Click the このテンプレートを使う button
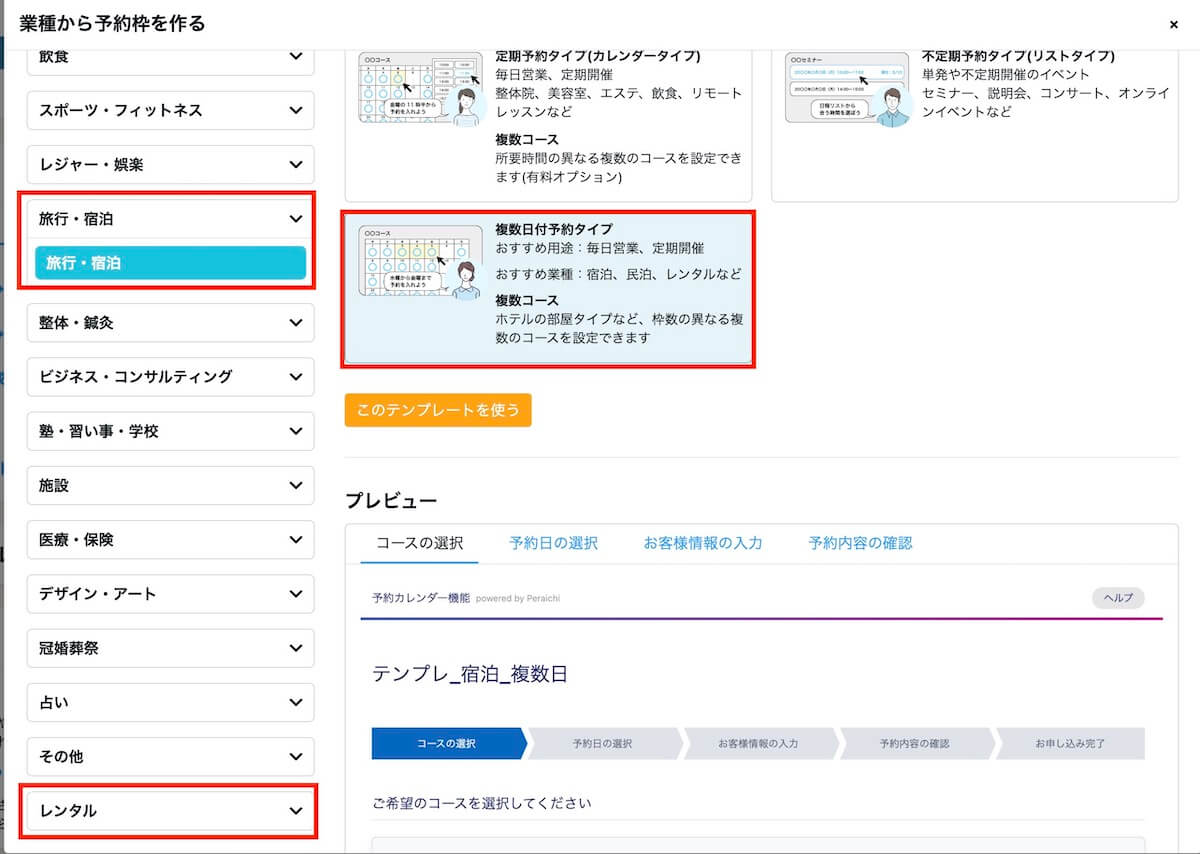Image resolution: width=1200 pixels, height=854 pixels. point(438,410)
